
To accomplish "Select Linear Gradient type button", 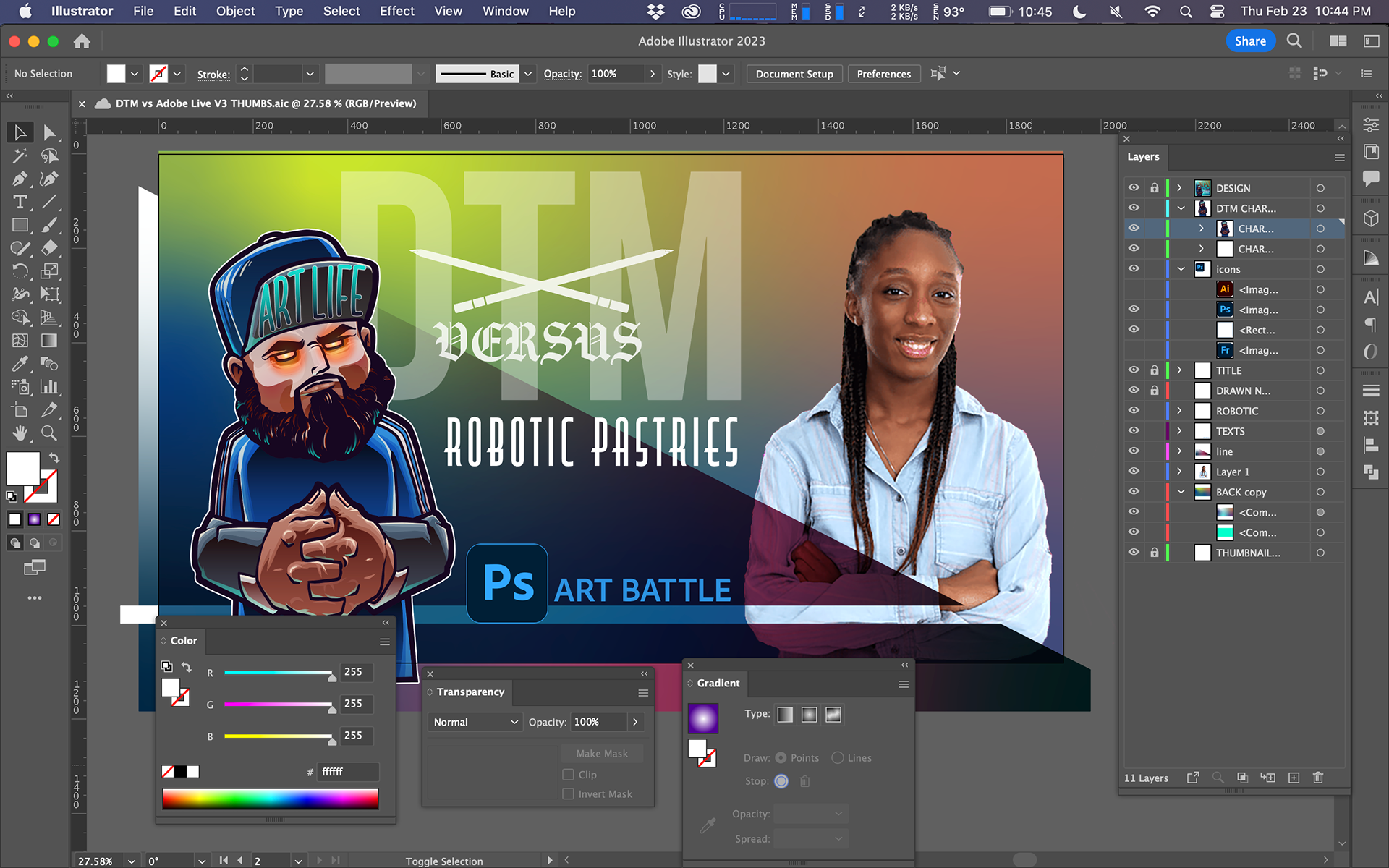I will point(785,715).
